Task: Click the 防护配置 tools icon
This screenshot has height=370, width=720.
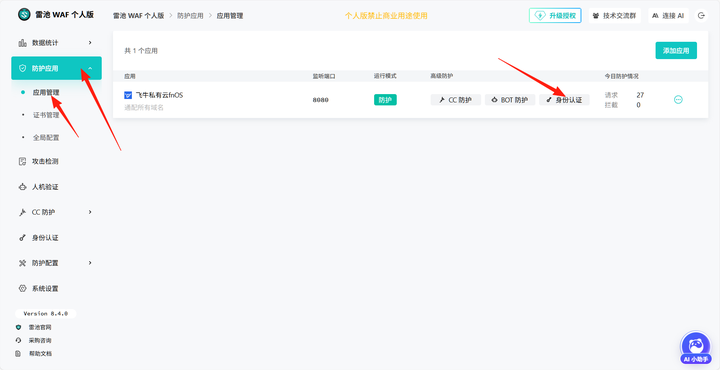Action: pyautogui.click(x=22, y=263)
